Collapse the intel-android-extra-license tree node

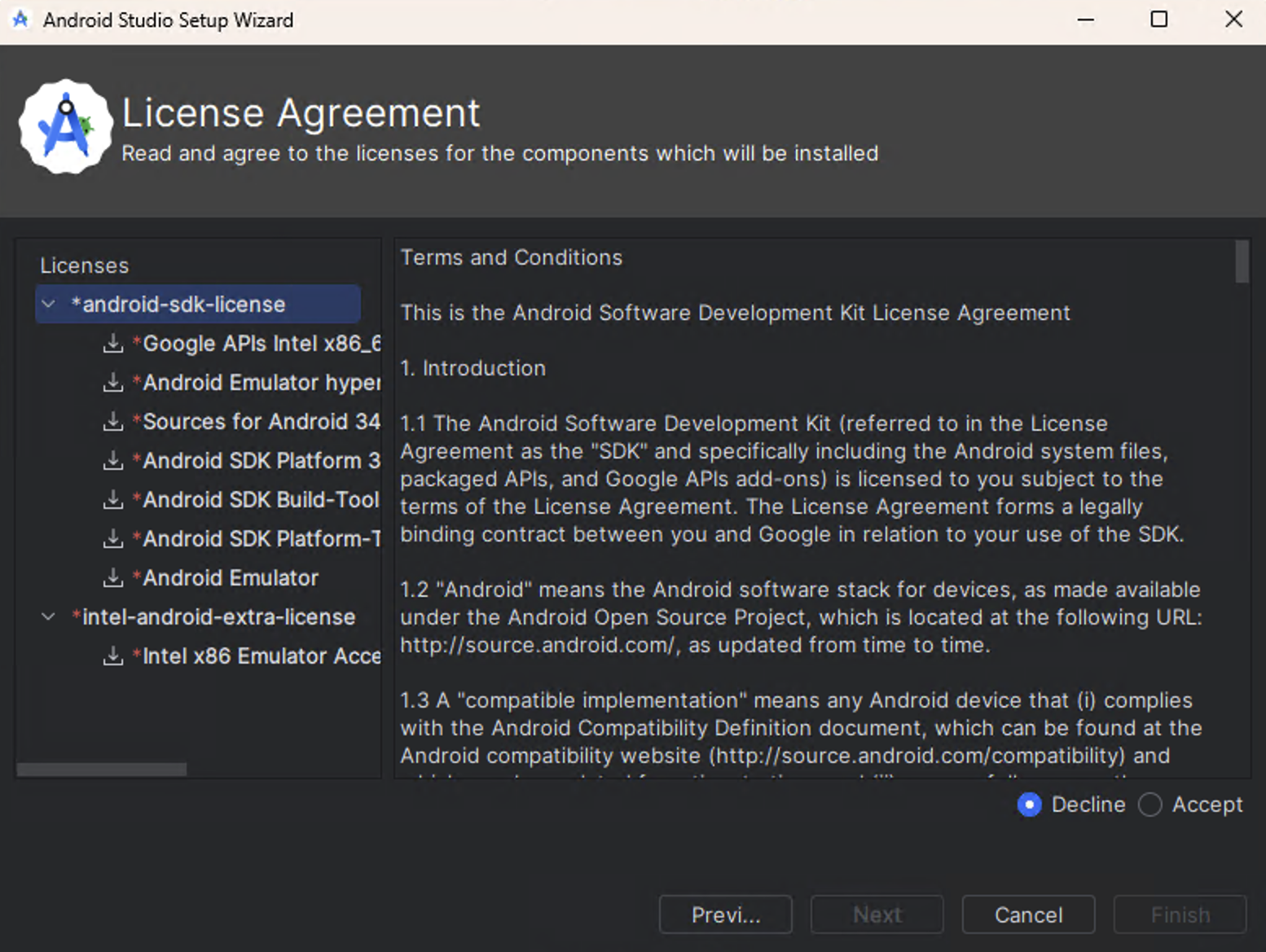49,617
